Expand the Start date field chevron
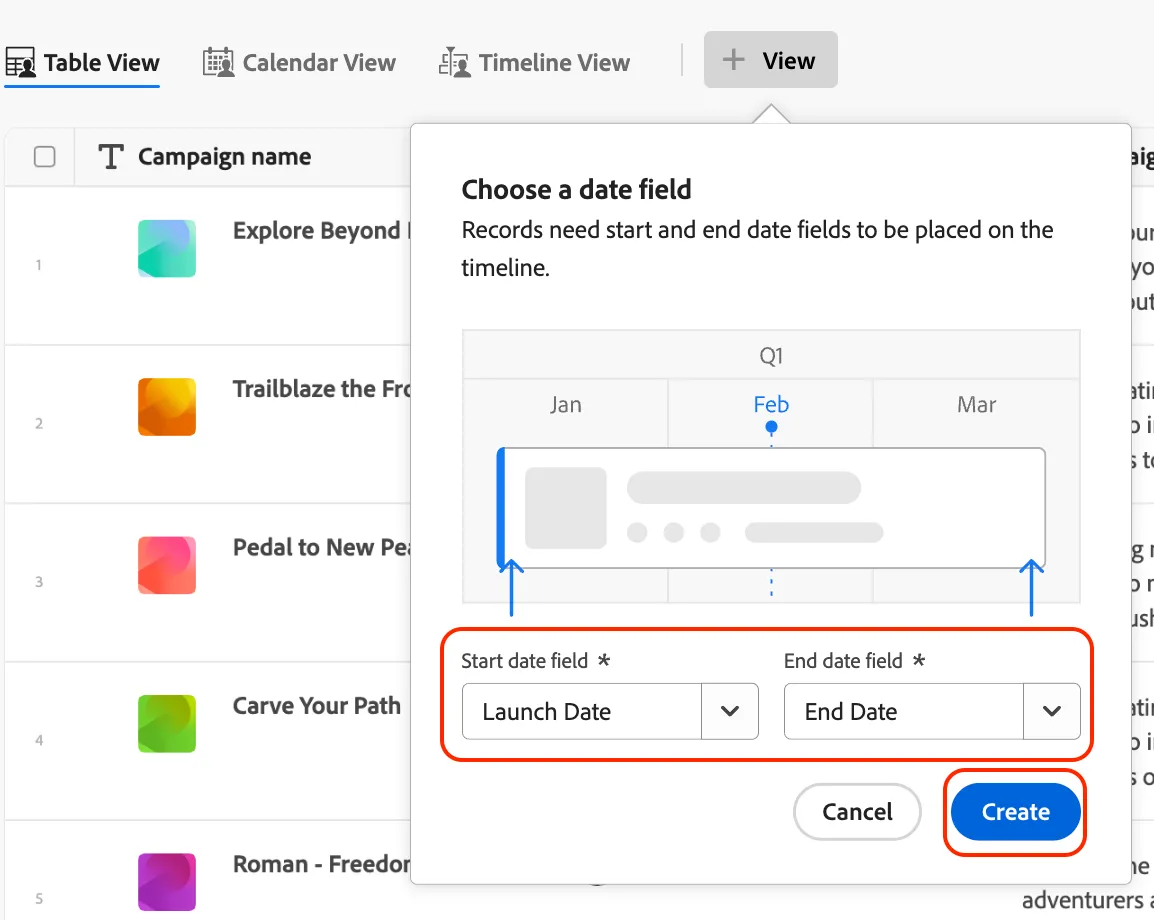1154x920 pixels. [x=730, y=711]
